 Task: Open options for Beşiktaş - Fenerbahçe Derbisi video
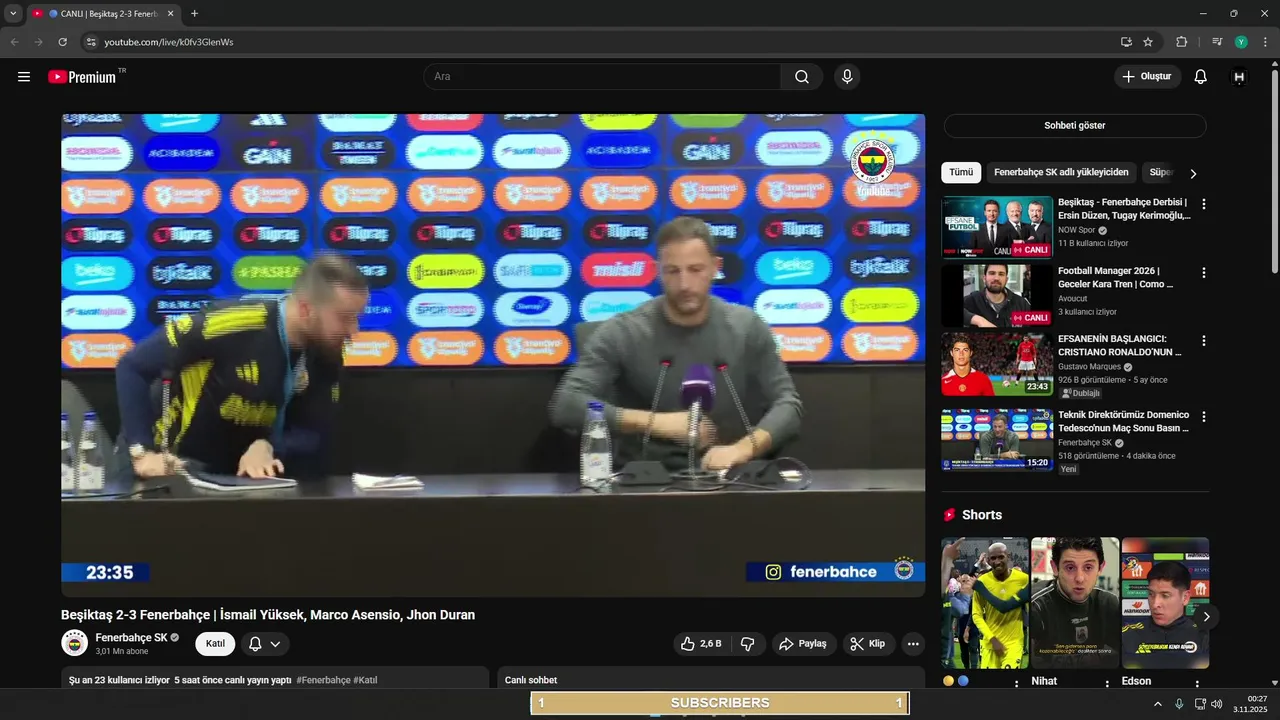pos(1204,204)
